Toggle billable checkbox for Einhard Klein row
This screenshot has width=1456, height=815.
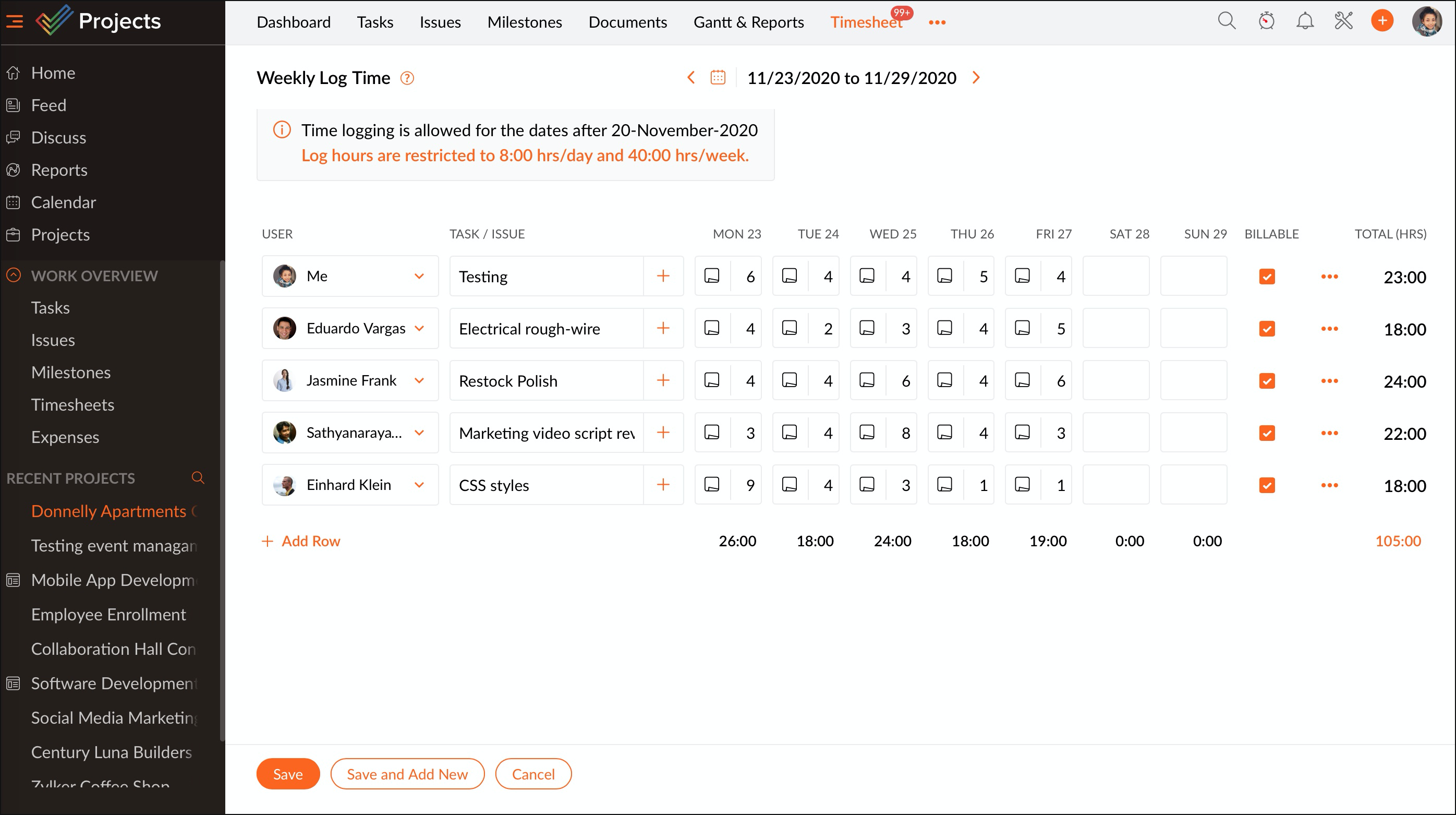[1267, 485]
